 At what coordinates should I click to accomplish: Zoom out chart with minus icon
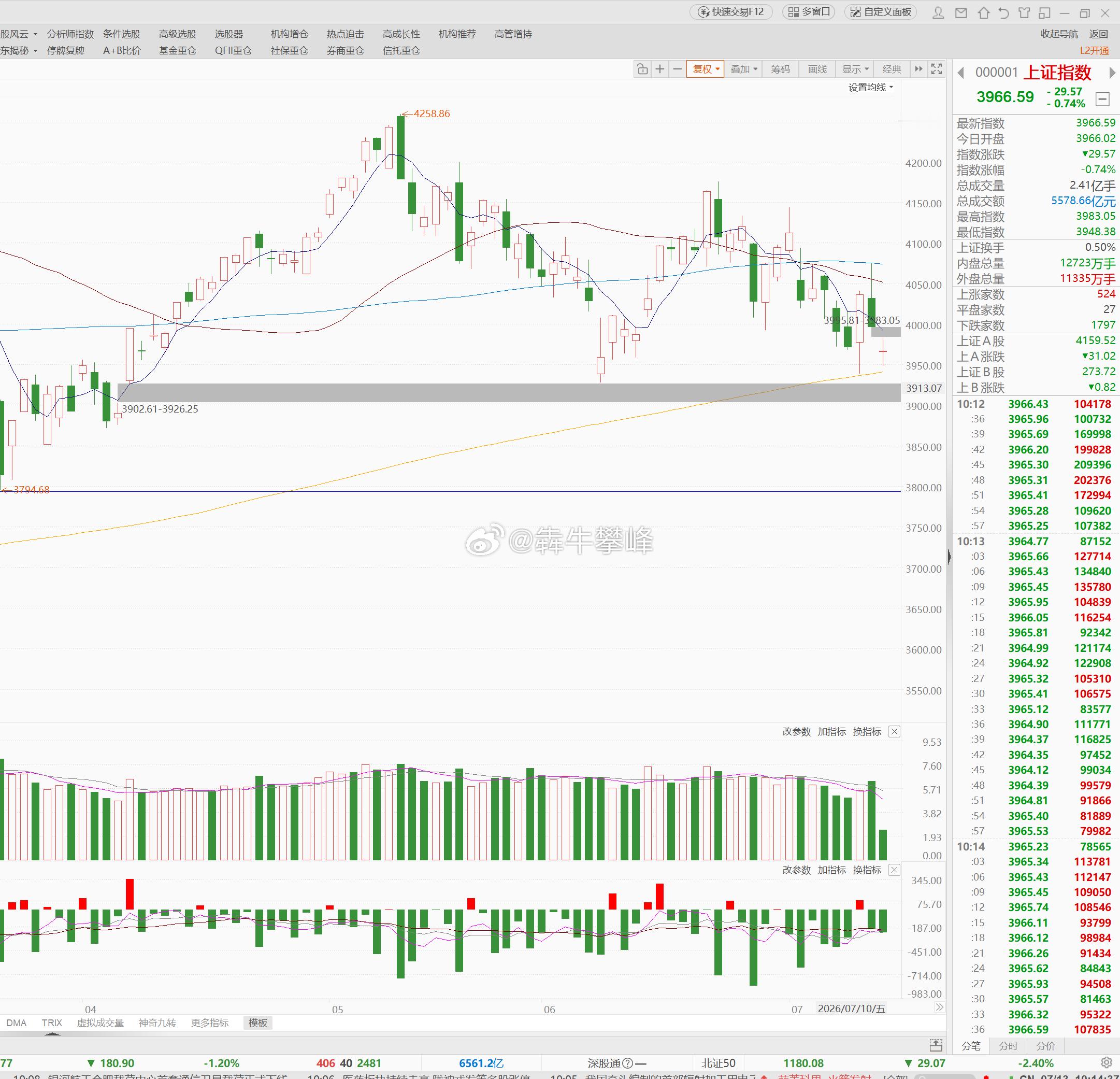tap(677, 69)
